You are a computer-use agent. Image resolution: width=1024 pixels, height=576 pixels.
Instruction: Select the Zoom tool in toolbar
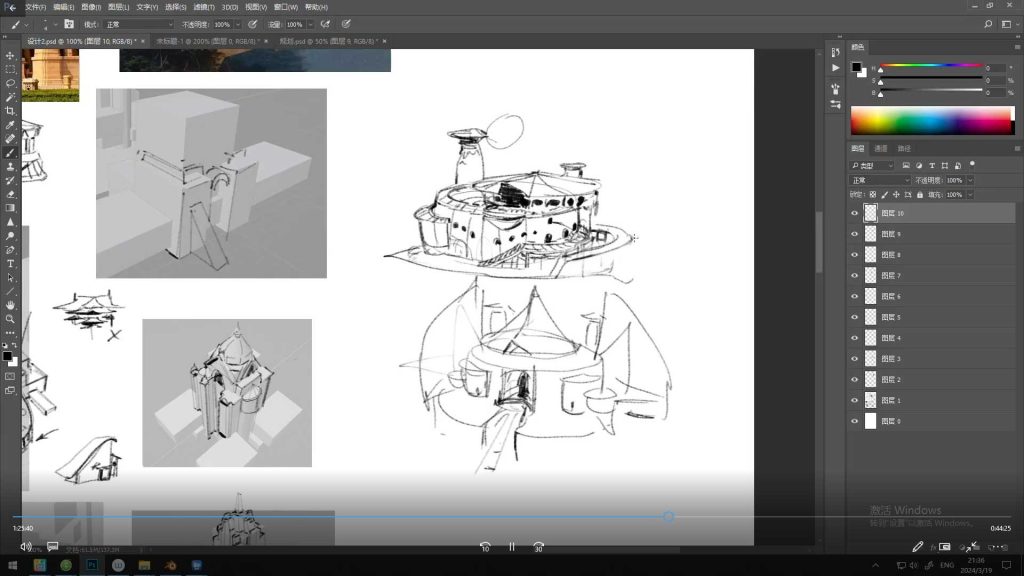(x=10, y=319)
